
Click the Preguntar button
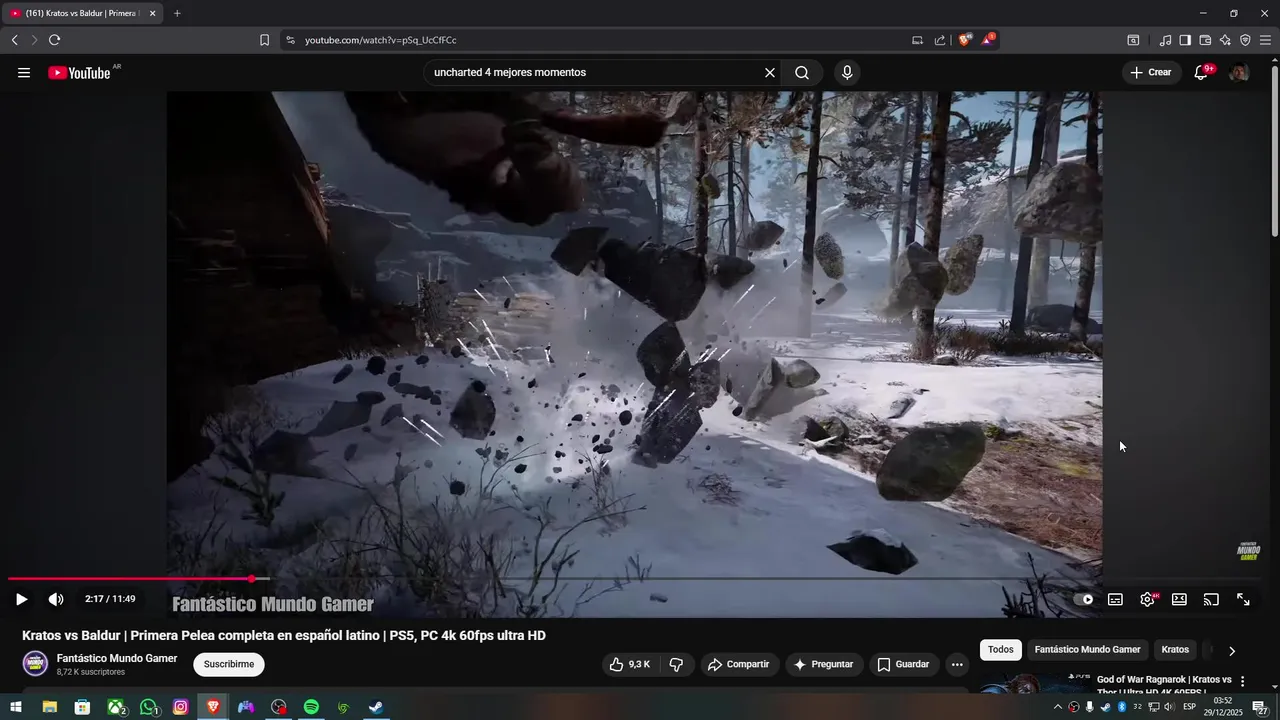coord(823,664)
